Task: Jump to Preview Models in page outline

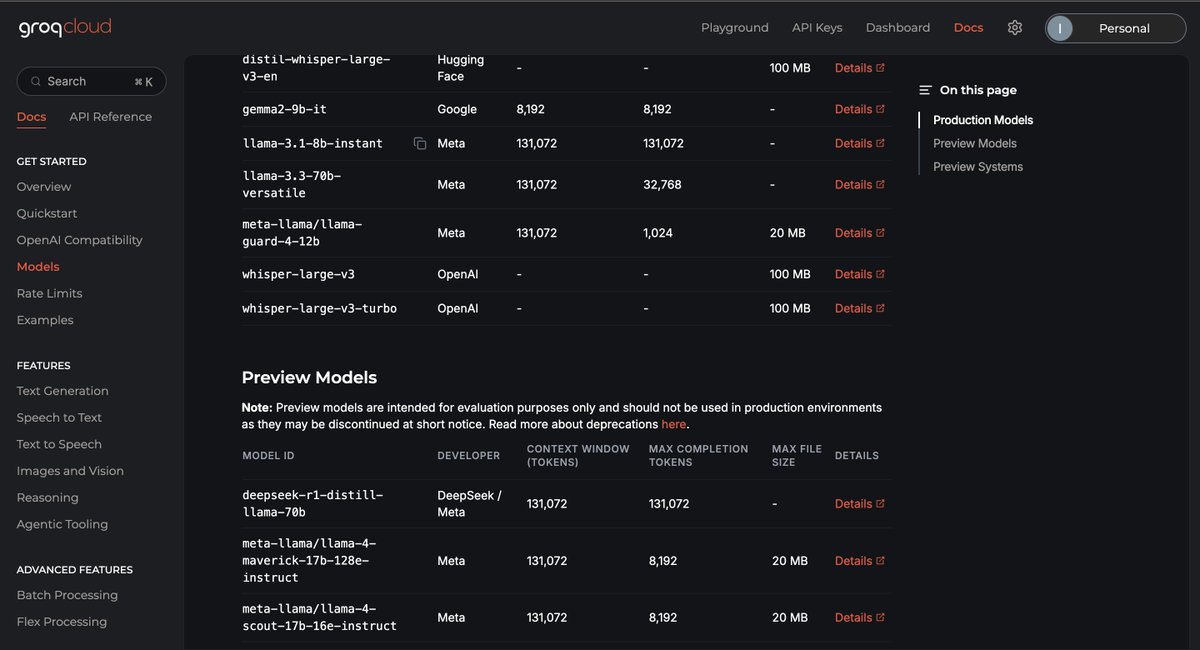Action: pyautogui.click(x=975, y=143)
